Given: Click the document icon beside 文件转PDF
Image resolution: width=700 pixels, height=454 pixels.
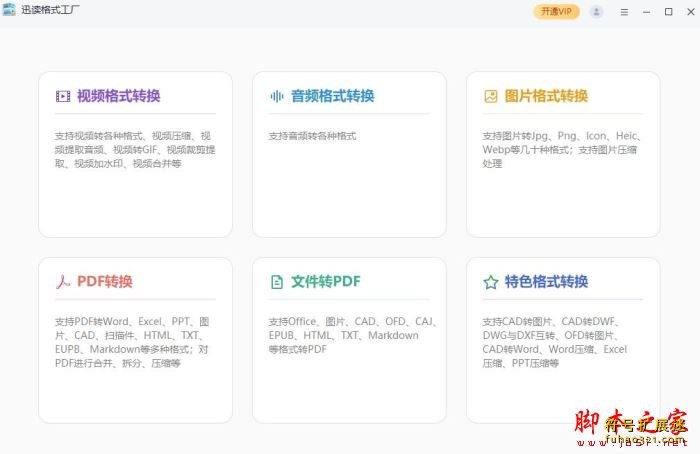Looking at the screenshot, I should [x=277, y=282].
